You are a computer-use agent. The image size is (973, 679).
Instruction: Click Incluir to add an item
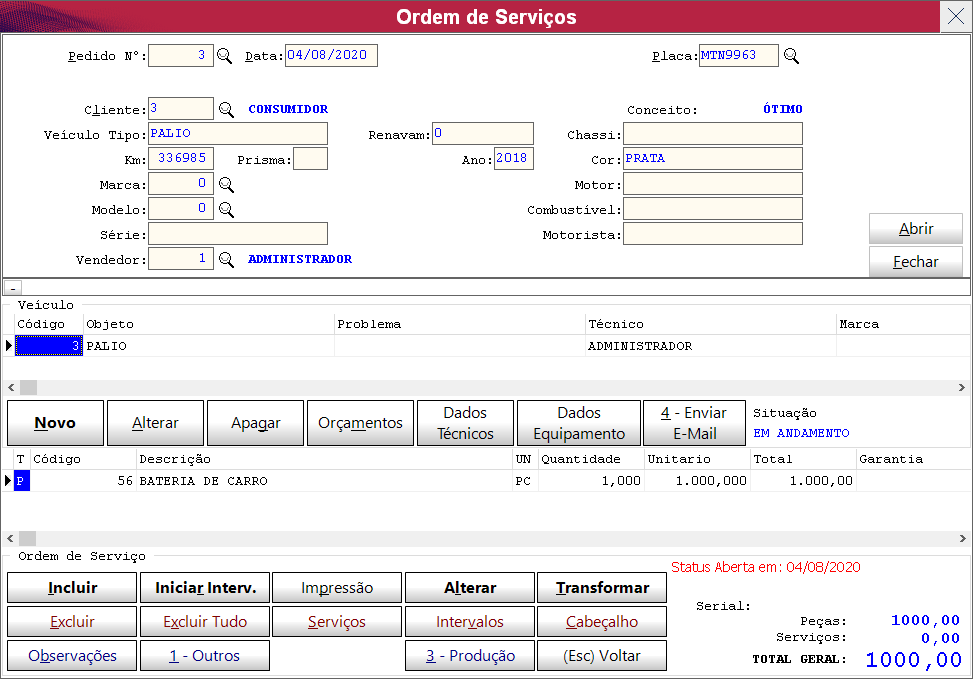[72, 588]
